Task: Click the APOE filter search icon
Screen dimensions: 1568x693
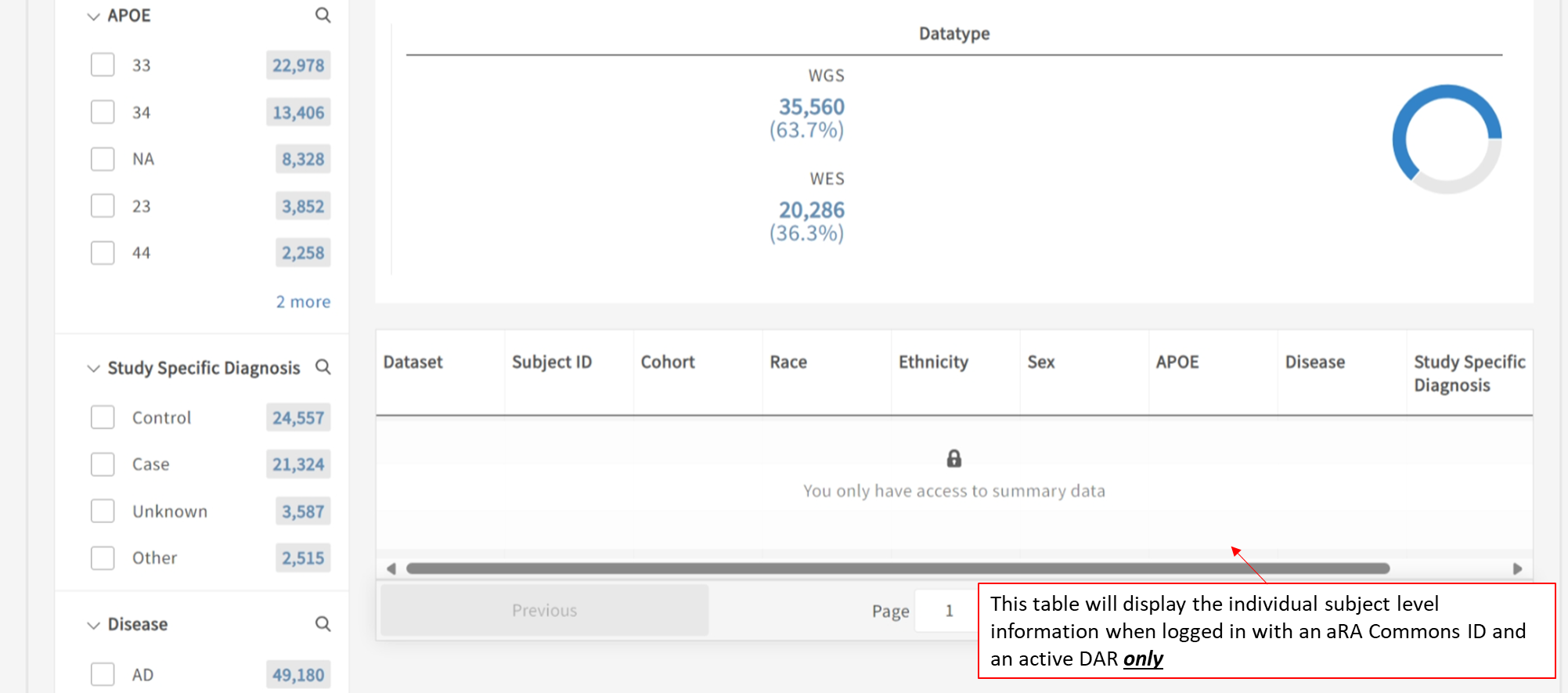Action: pyautogui.click(x=323, y=15)
